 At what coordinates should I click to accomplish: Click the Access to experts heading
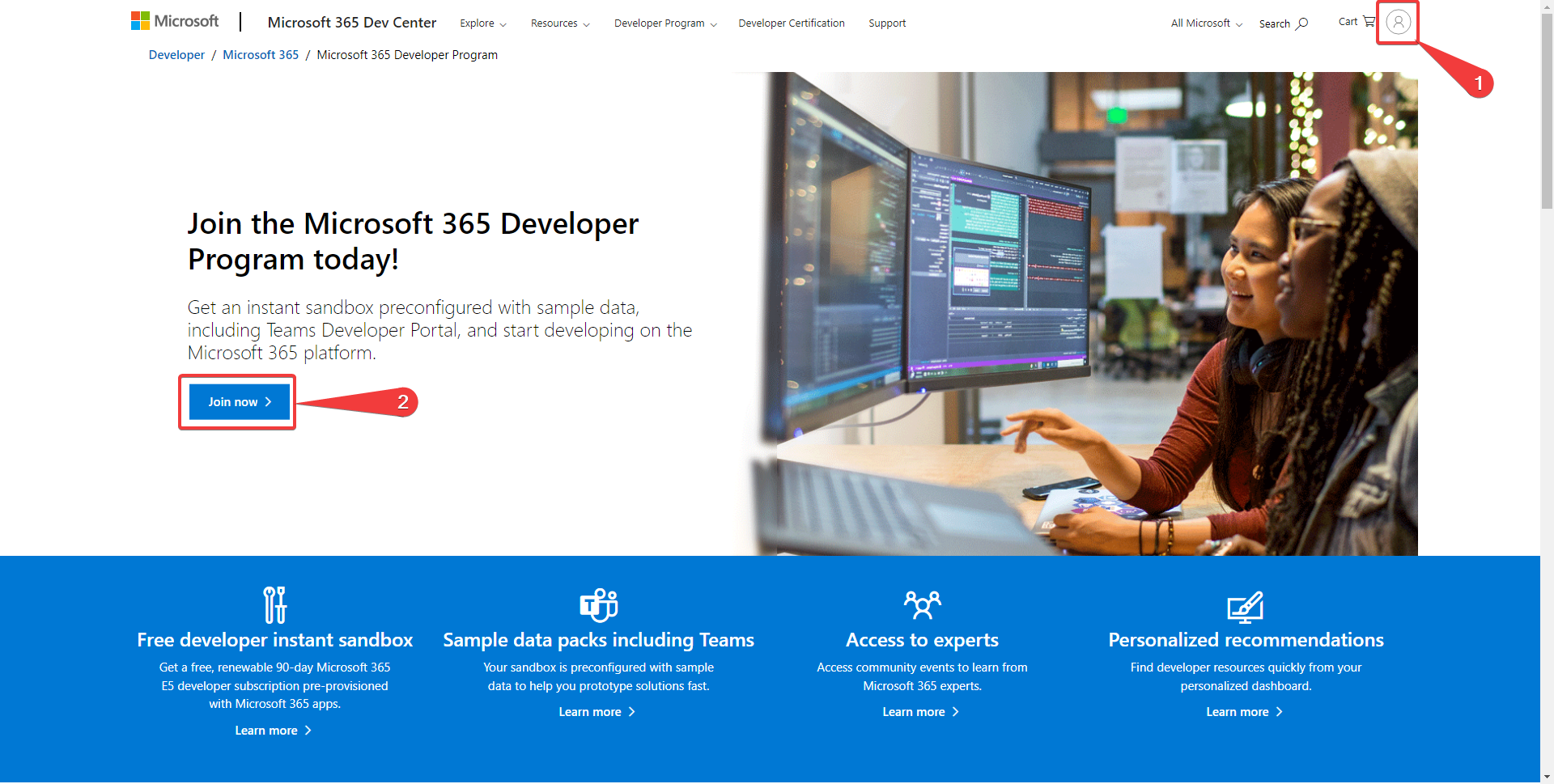pos(922,640)
